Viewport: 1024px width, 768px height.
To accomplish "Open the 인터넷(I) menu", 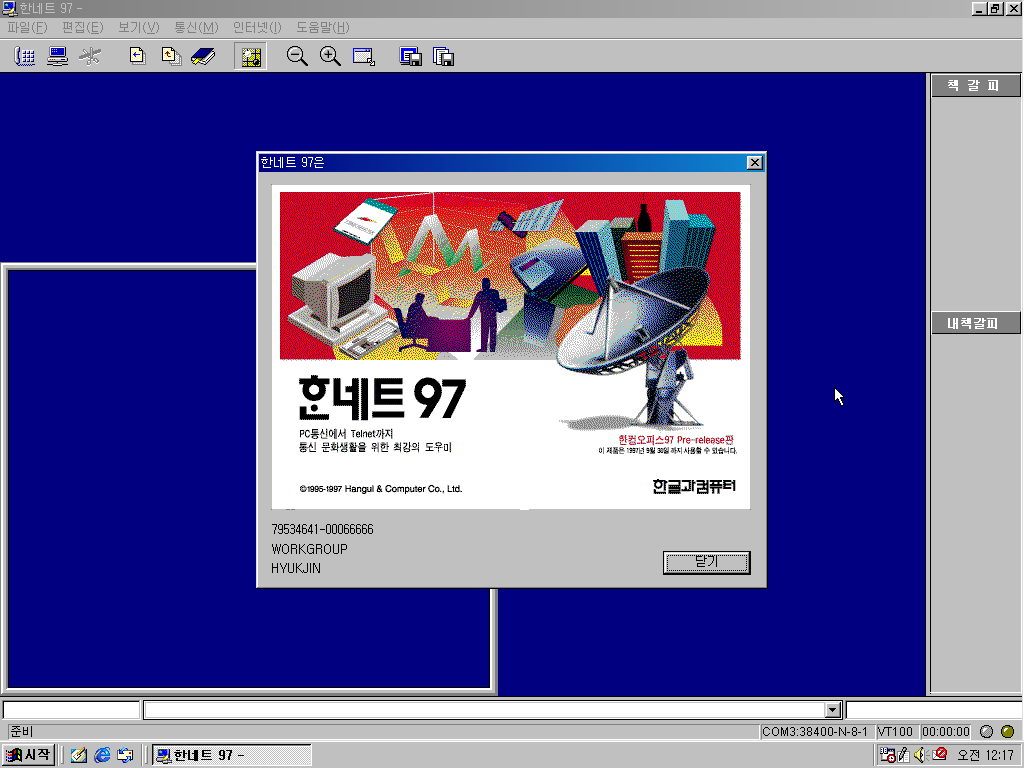I will [x=257, y=27].
